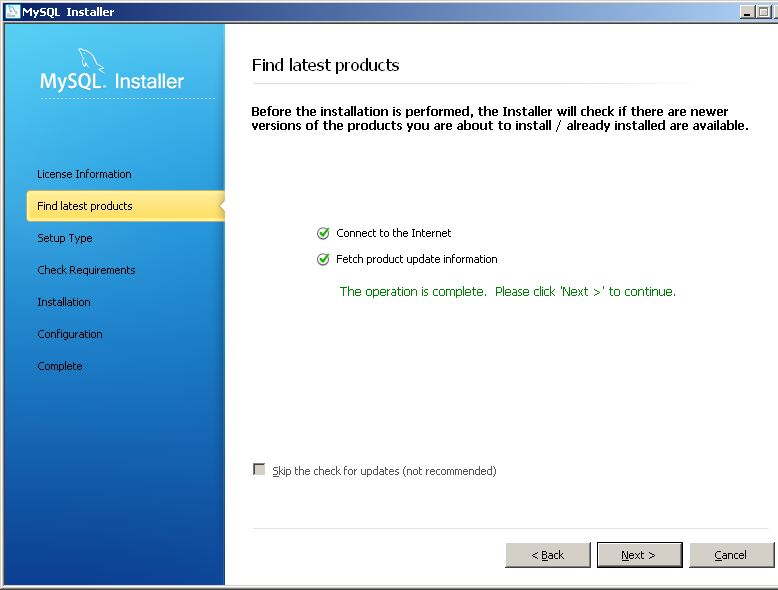Click the green check beside Fetch product update
Image resolution: width=778 pixels, height=590 pixels.
323,259
